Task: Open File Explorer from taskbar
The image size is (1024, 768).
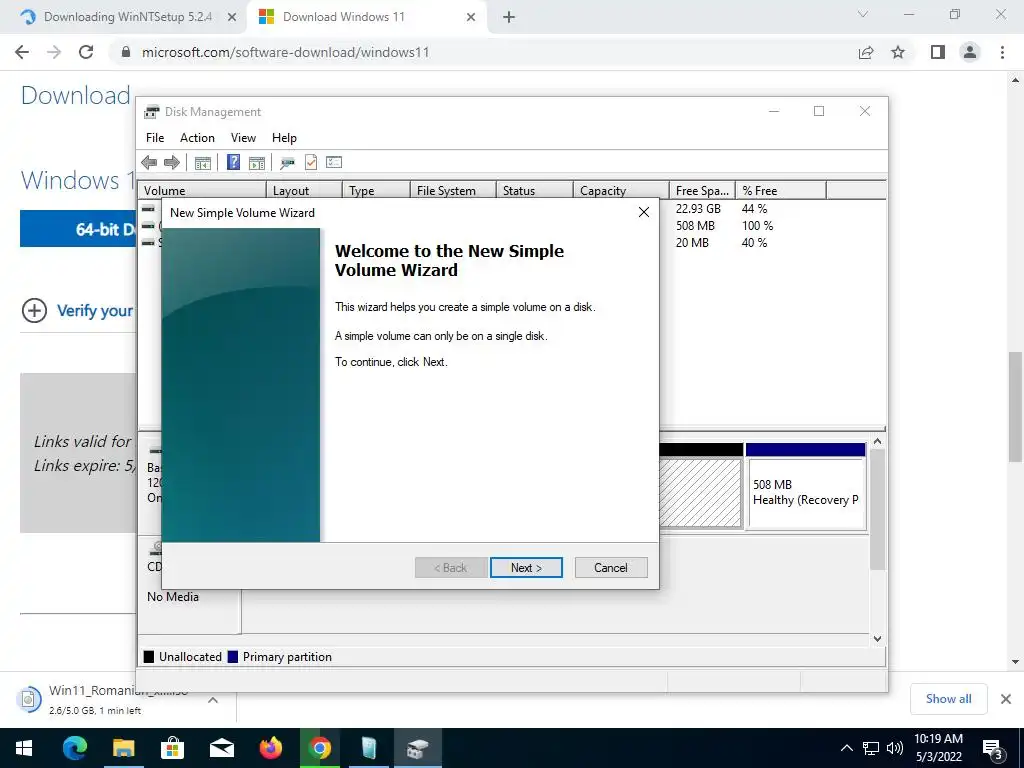Action: coord(123,748)
